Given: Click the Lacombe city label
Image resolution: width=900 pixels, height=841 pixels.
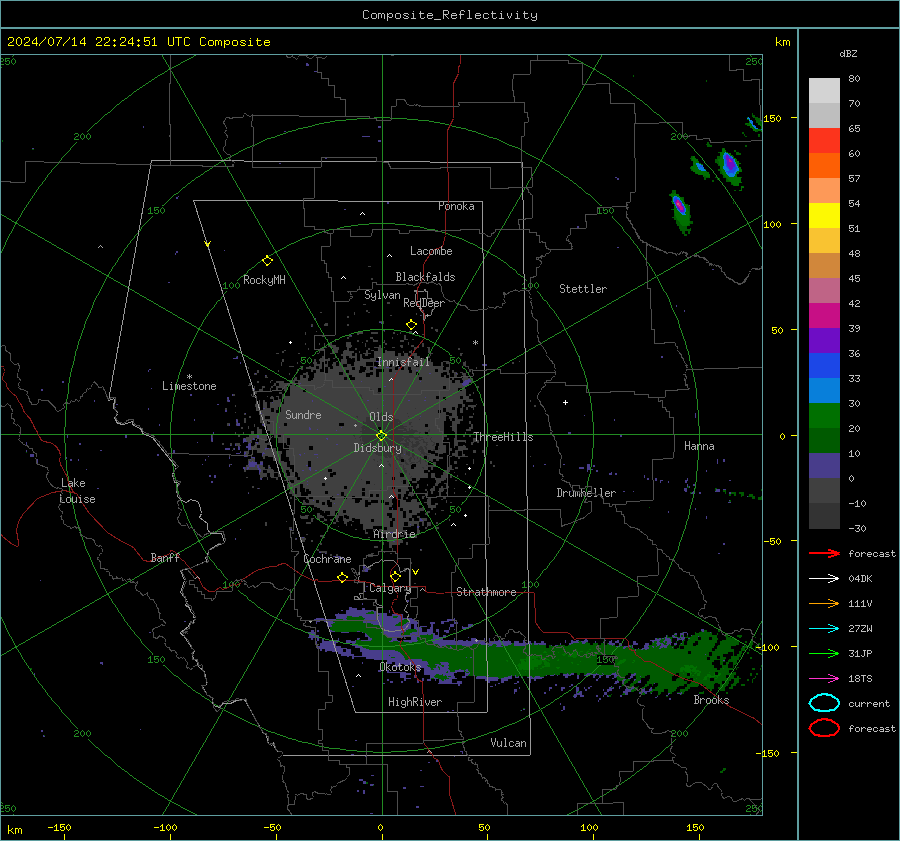Looking at the screenshot, I should pyautogui.click(x=431, y=251).
